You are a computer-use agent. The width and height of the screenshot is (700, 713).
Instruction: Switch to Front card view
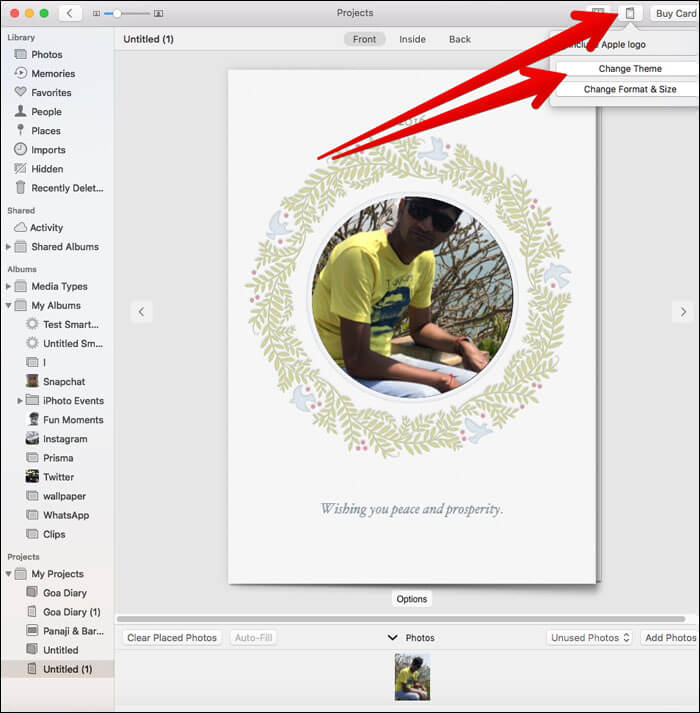coord(364,39)
